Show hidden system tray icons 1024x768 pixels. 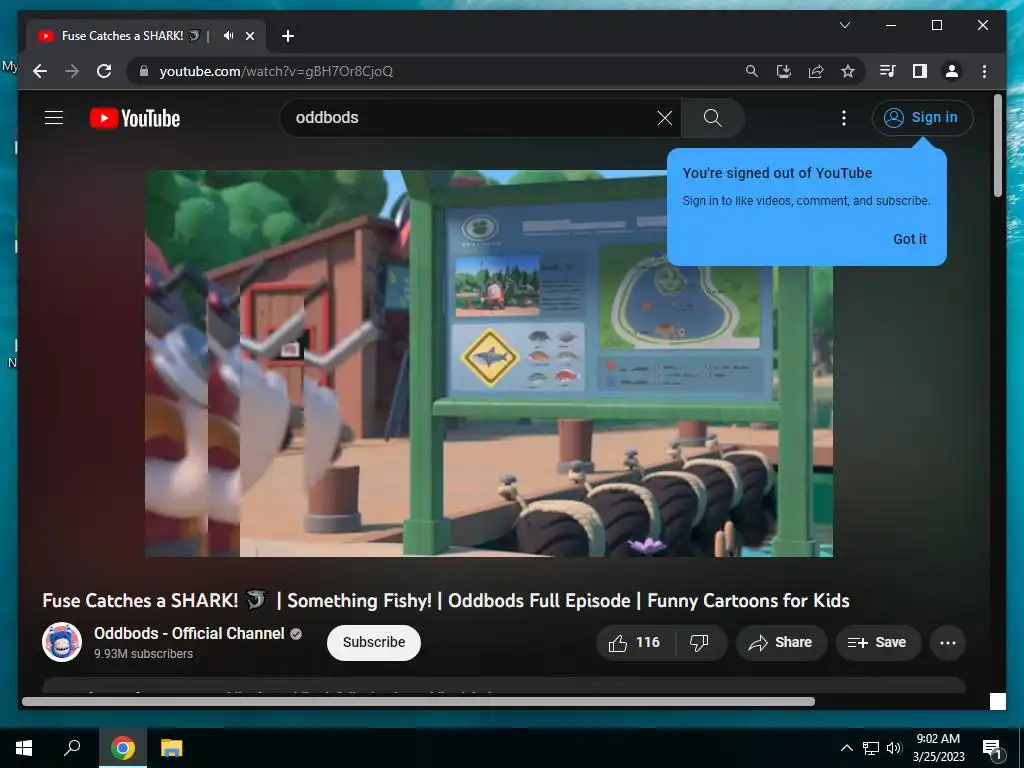point(846,748)
